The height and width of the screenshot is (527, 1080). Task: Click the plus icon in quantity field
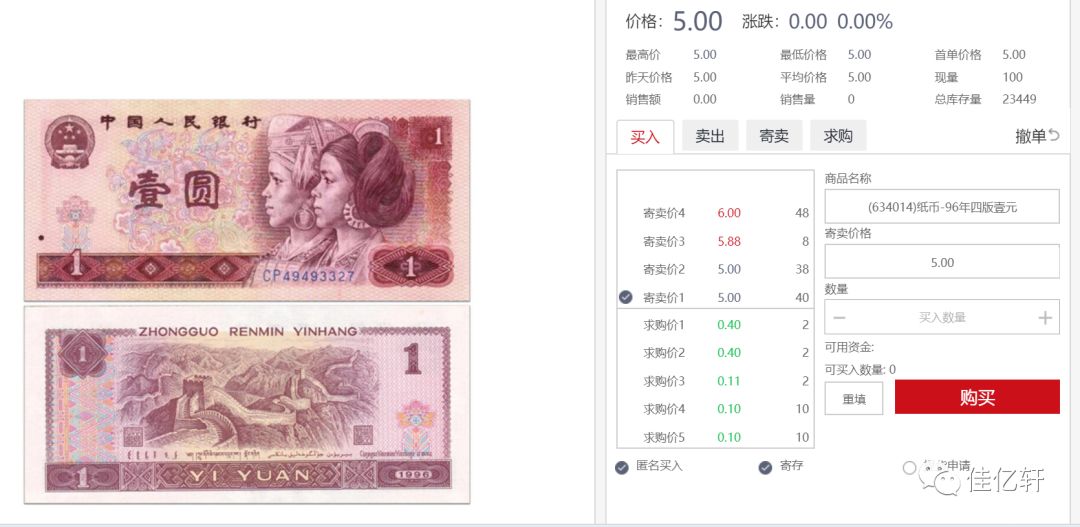(x=1045, y=318)
